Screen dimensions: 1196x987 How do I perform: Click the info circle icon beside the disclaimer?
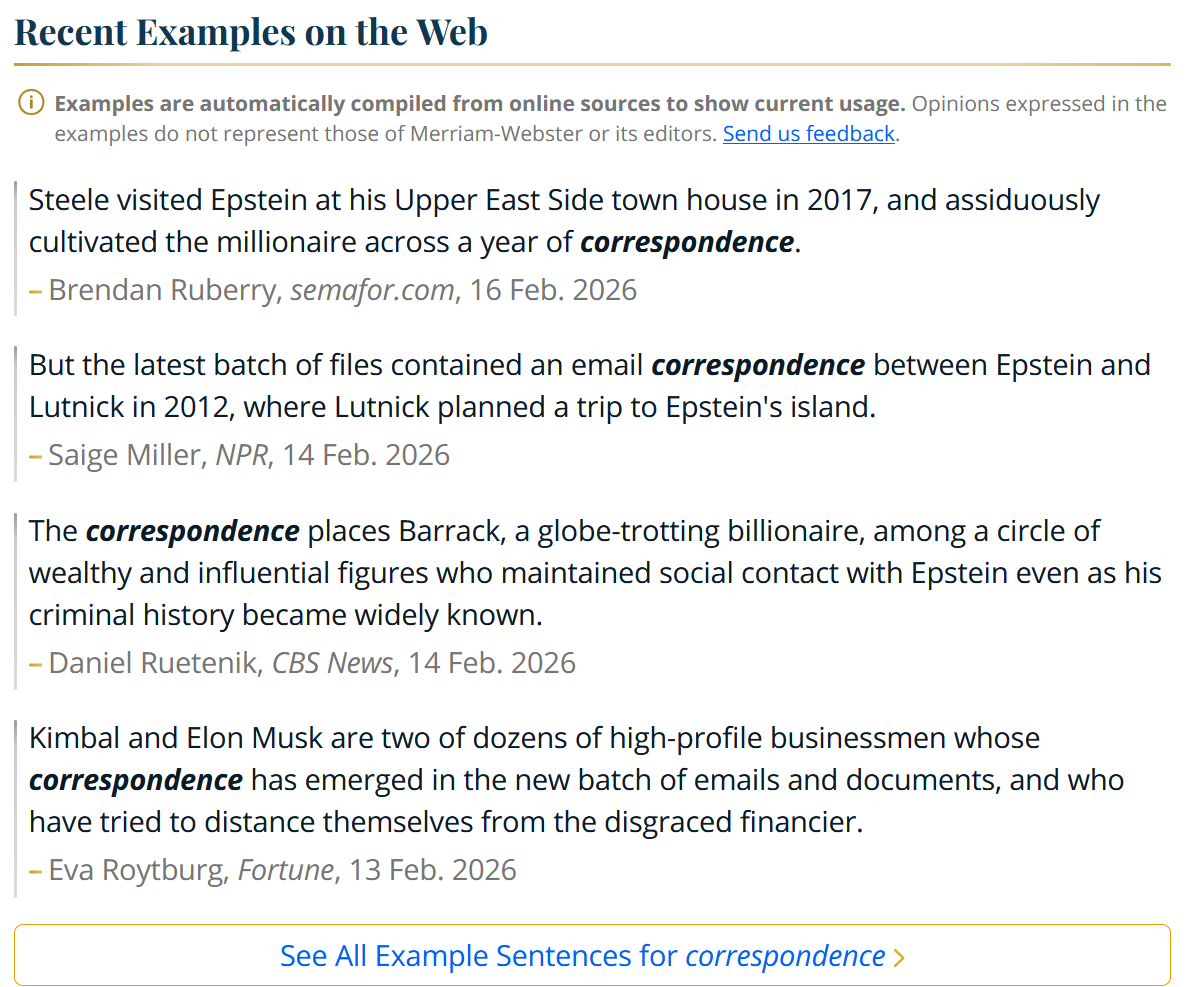tap(31, 103)
